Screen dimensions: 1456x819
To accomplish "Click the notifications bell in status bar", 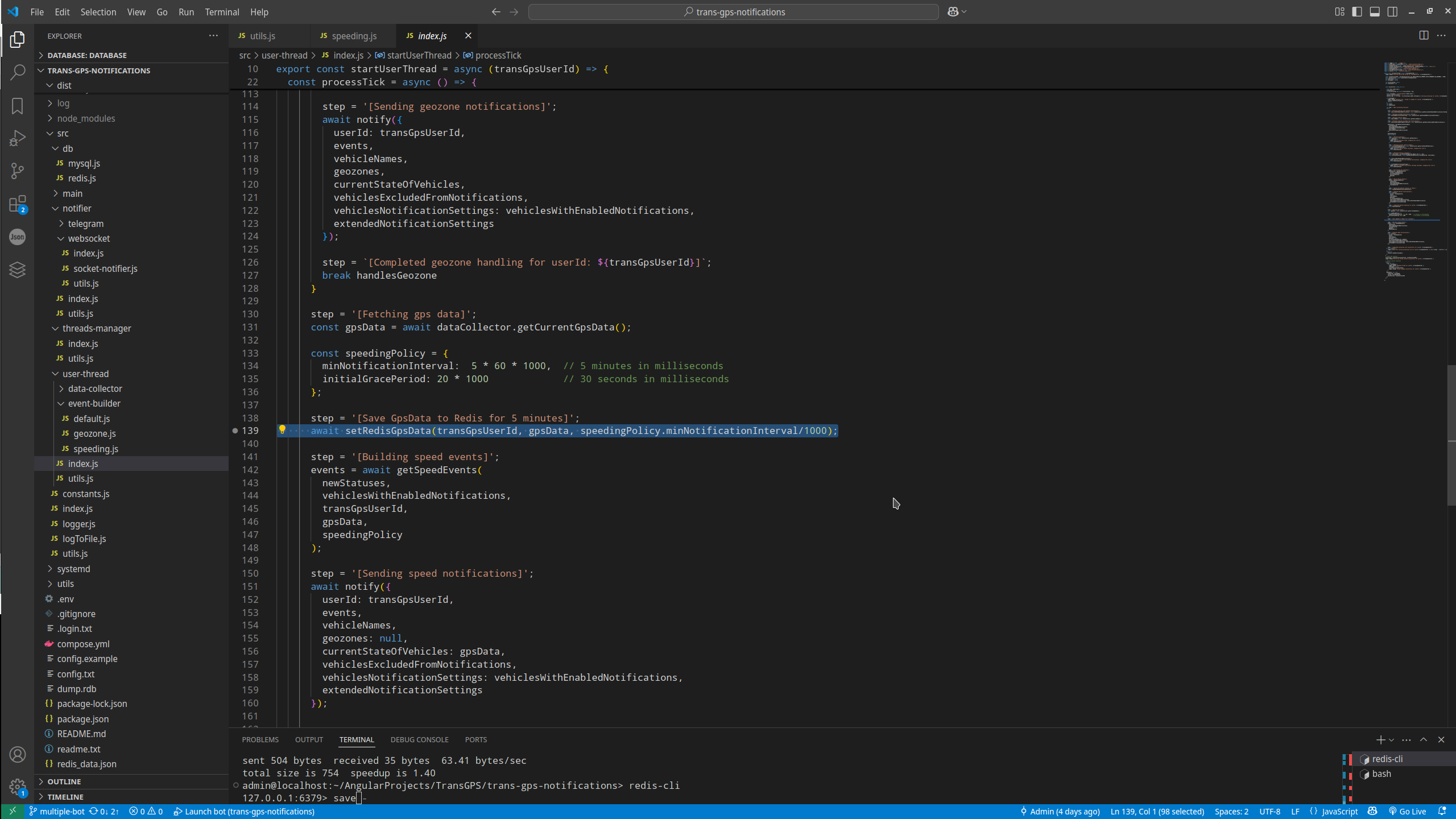I will pos(1442,812).
